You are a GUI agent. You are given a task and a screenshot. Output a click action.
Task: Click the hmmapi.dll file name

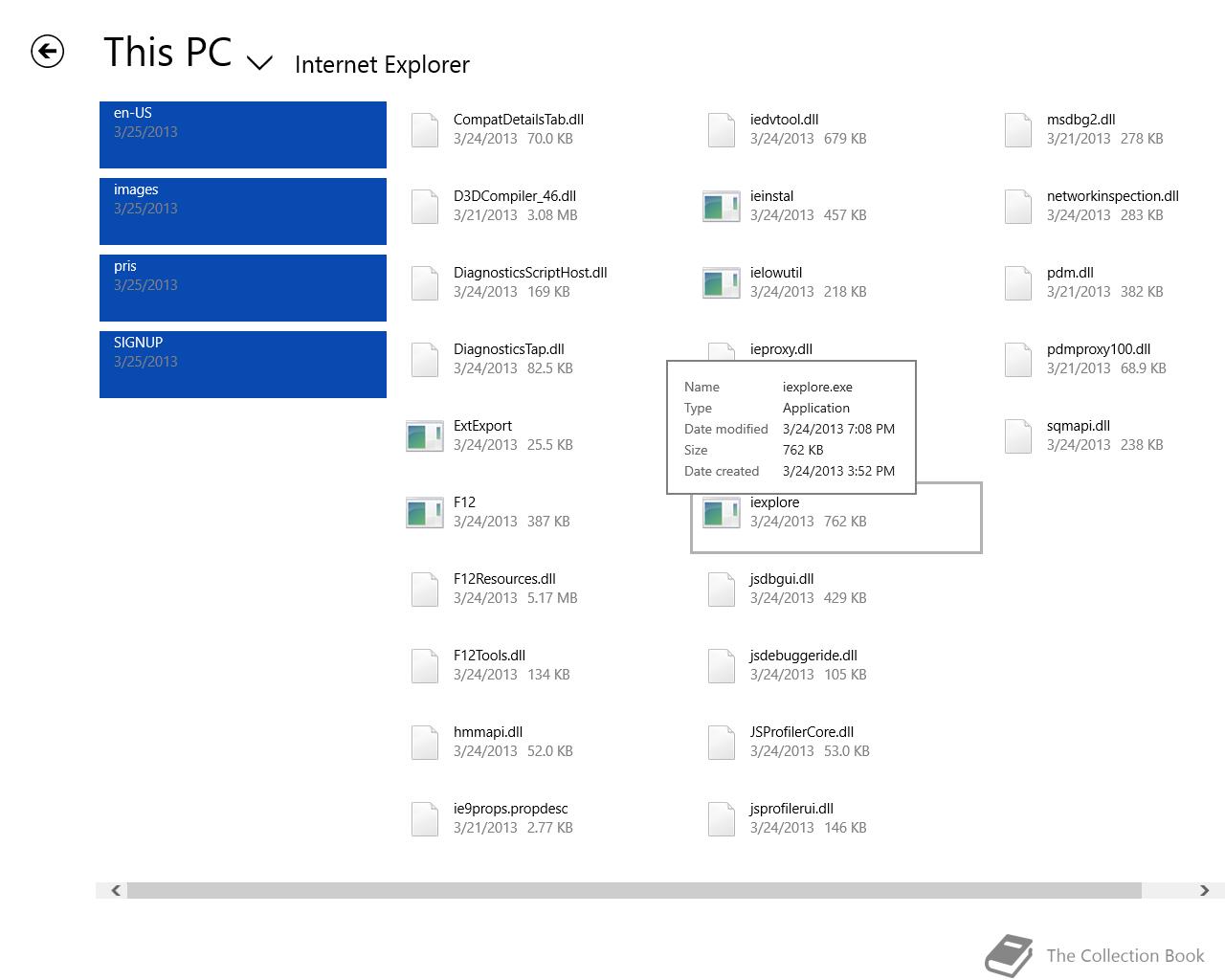488,732
